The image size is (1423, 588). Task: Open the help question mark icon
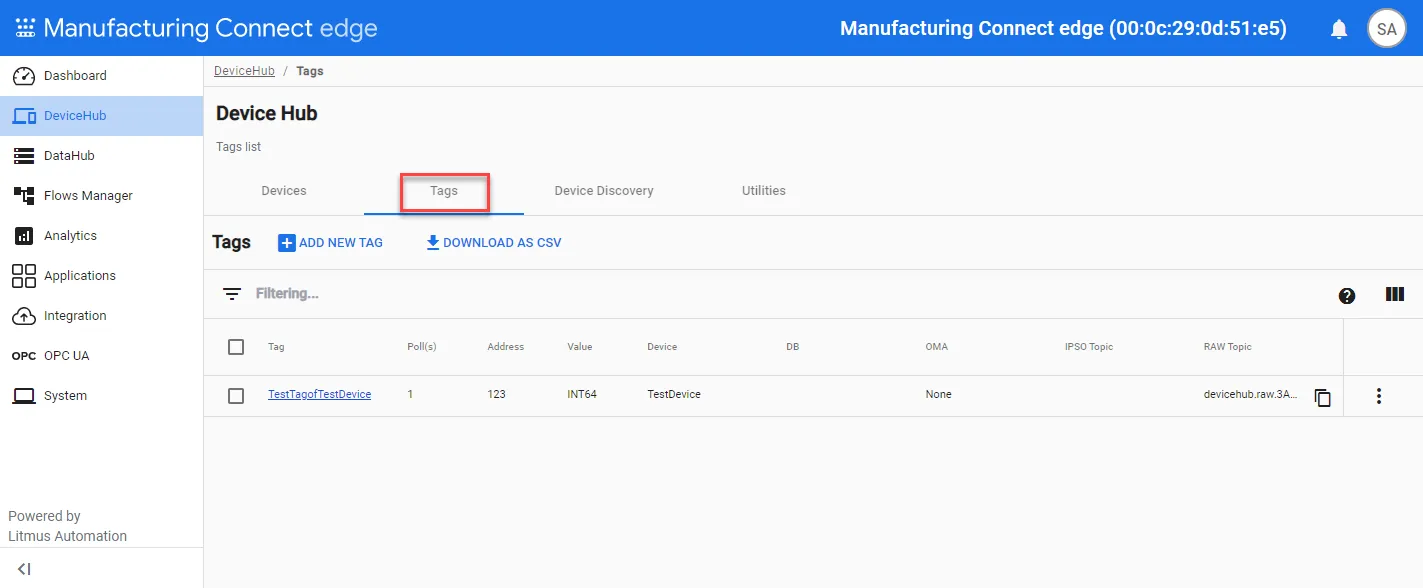click(1347, 295)
